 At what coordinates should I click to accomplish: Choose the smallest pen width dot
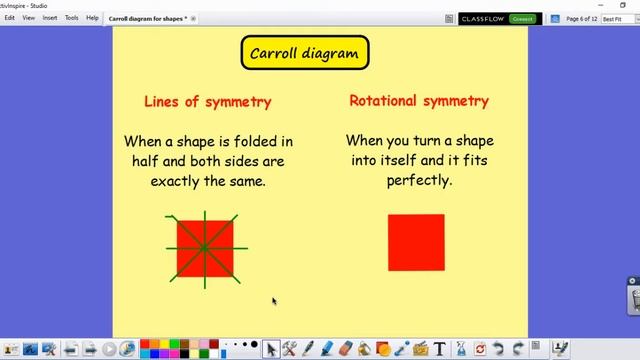tap(226, 344)
